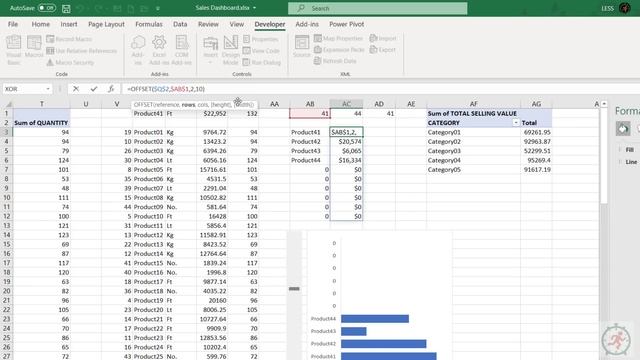Click Refresh Data
This screenshot has height=360, width=640.
coord(335,61)
